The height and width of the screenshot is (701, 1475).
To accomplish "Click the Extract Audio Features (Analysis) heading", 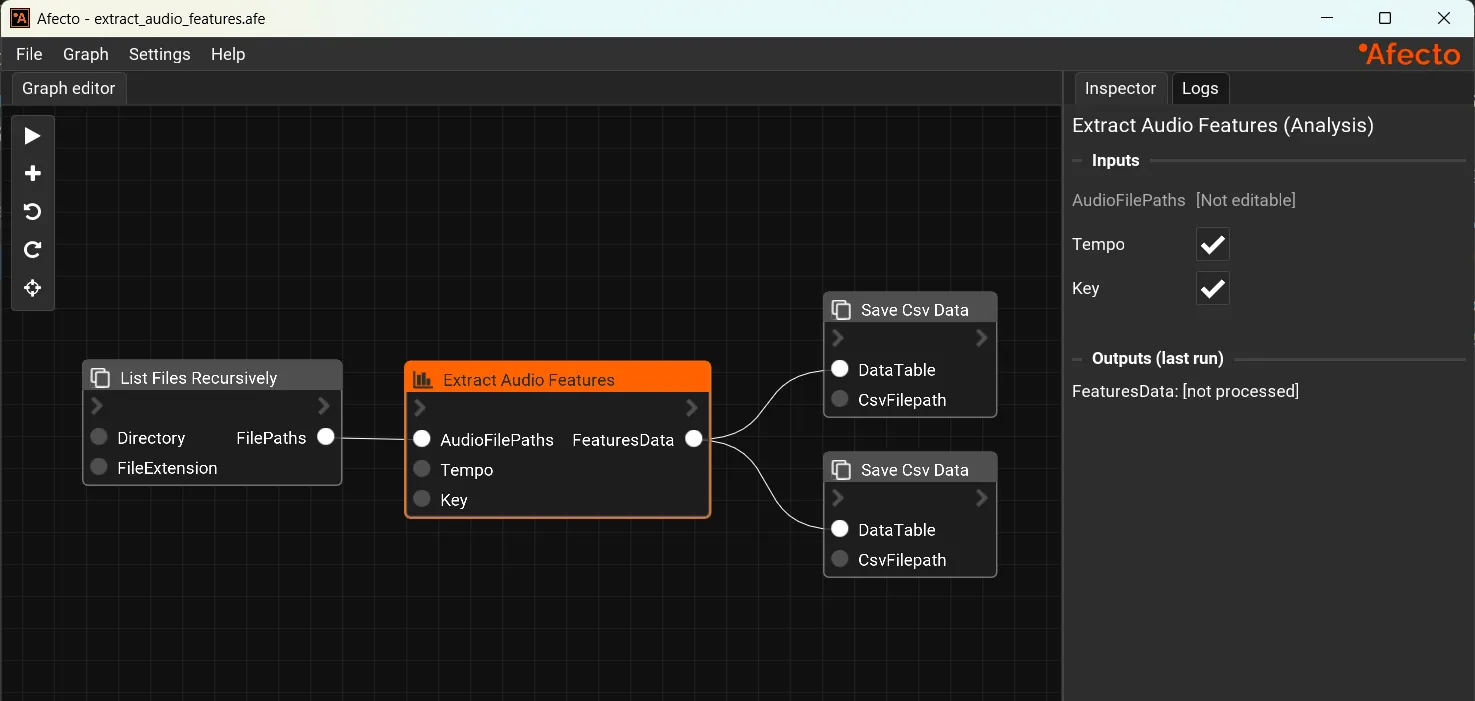I will pyautogui.click(x=1223, y=125).
